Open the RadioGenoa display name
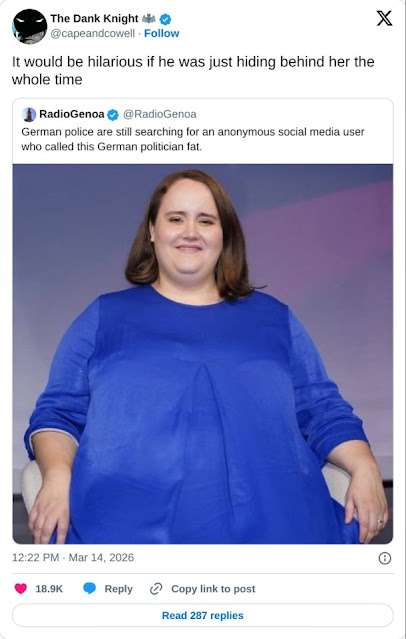Image resolution: width=406 pixels, height=639 pixels. pyautogui.click(x=72, y=115)
